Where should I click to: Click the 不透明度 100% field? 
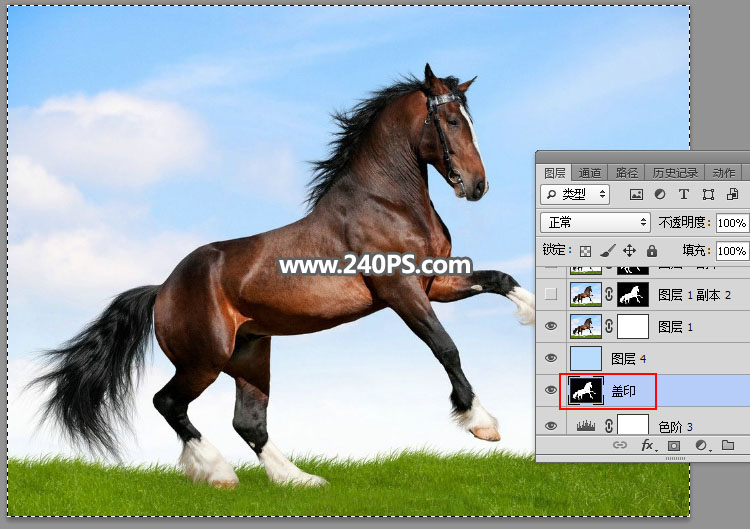[732, 223]
